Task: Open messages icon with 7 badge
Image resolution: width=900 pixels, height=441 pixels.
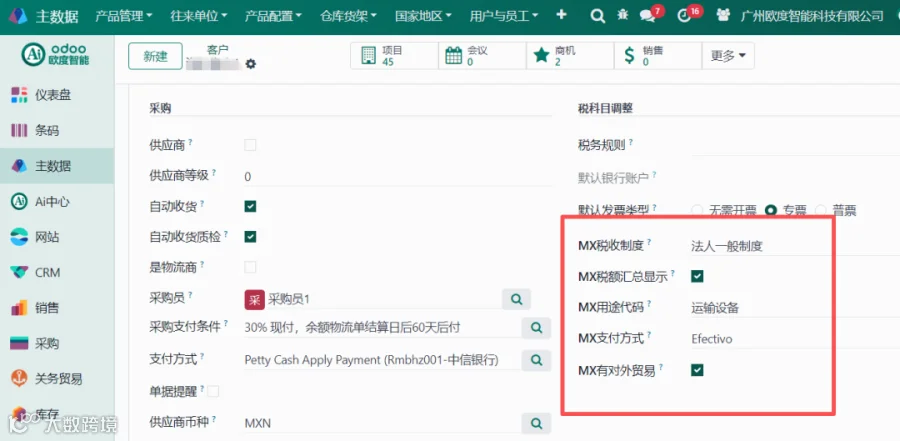Action: click(x=650, y=15)
